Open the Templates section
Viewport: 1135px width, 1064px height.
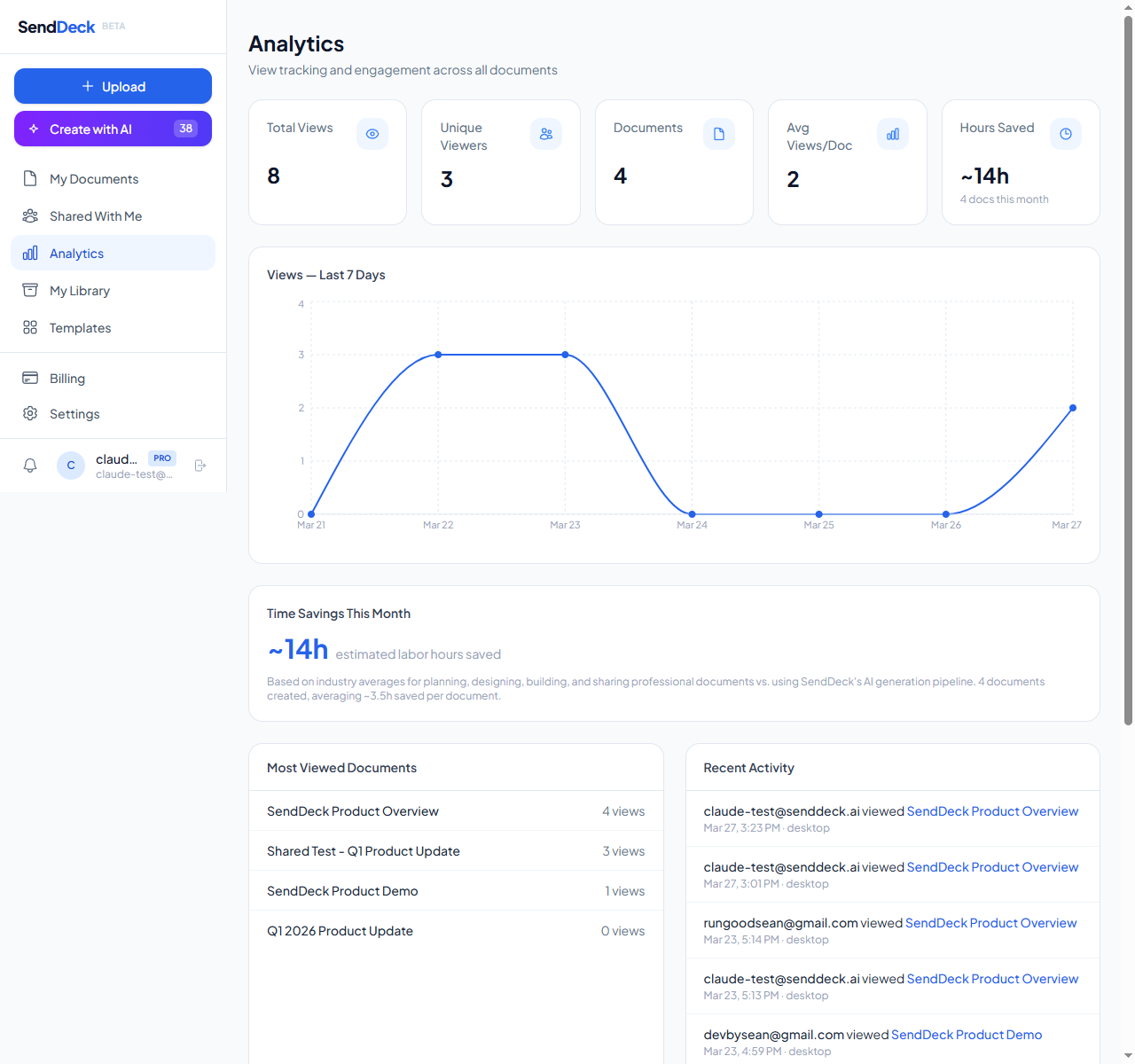pos(80,327)
